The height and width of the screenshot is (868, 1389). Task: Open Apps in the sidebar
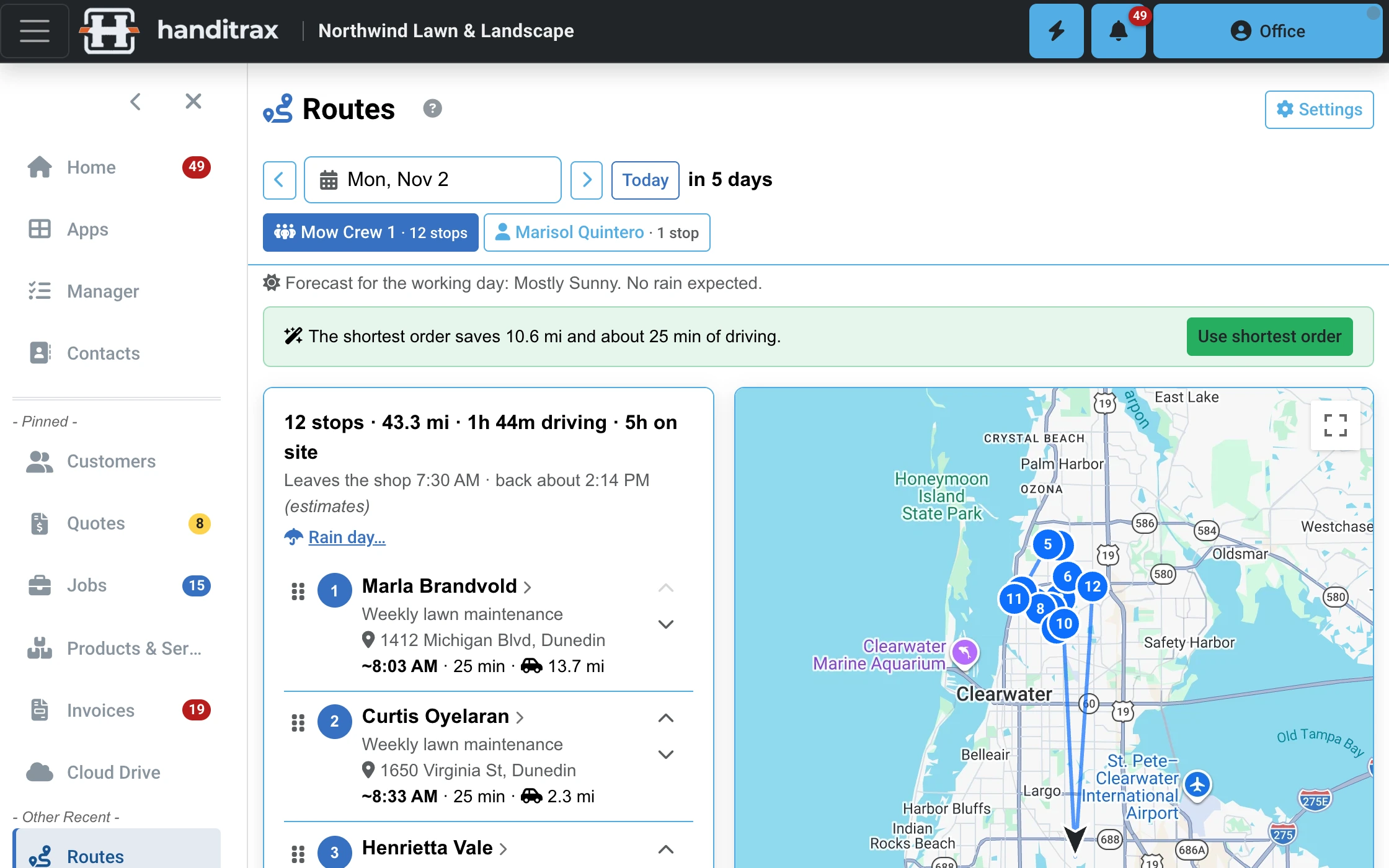pos(117,229)
